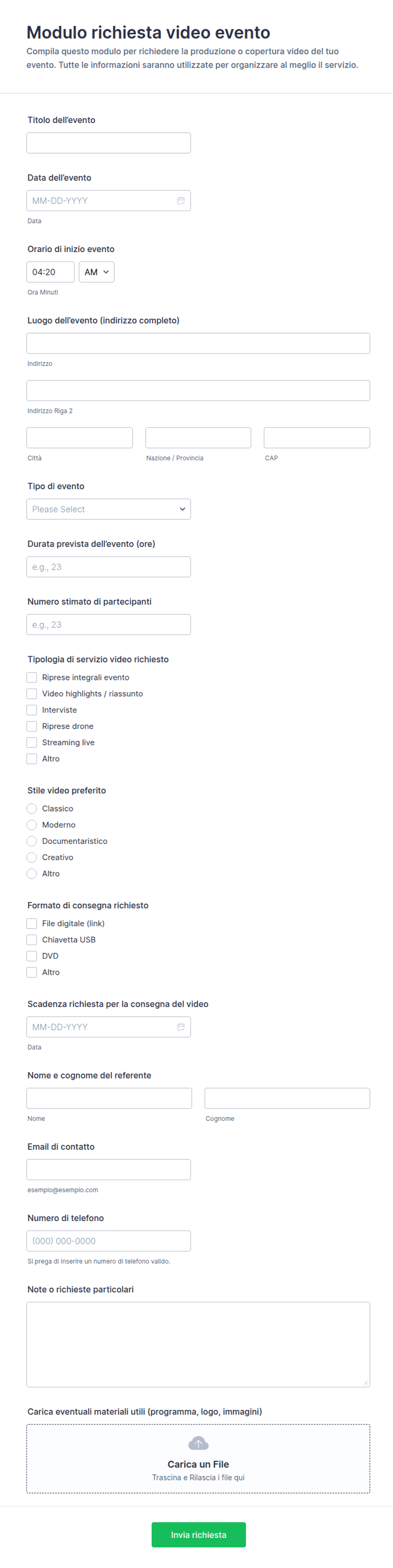Open calendar icon for Data dell'evento
Screen dimensions: 393x1568
tap(181, 201)
